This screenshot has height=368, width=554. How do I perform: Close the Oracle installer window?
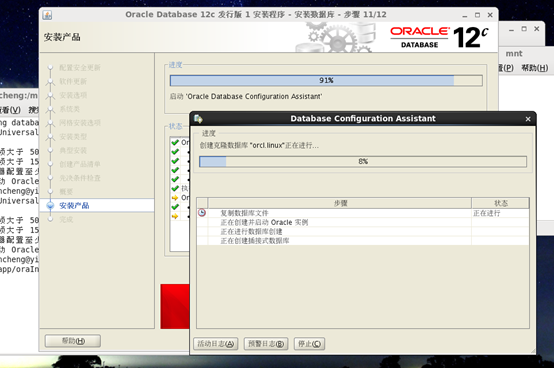pos(490,15)
